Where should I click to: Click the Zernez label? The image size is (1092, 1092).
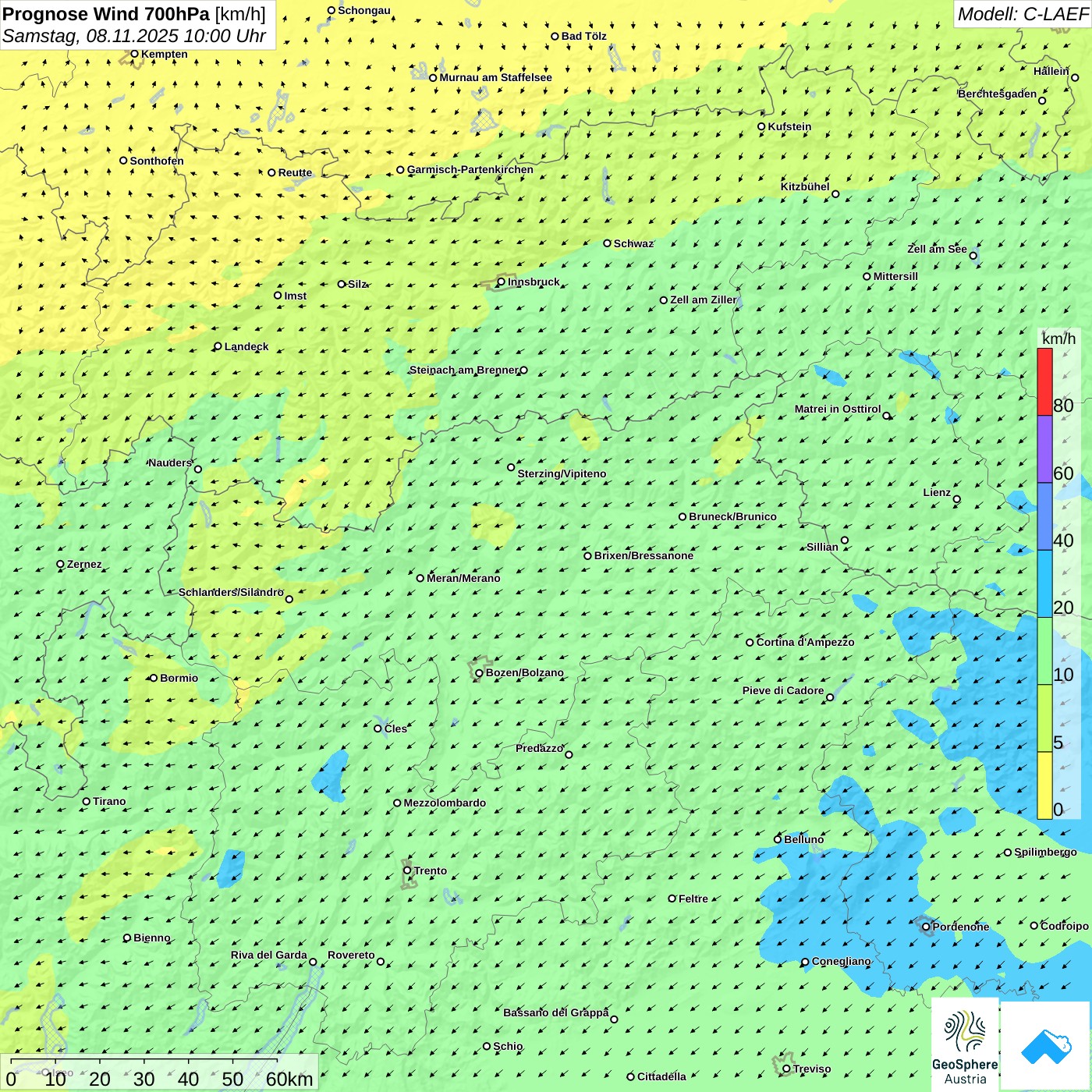(x=84, y=564)
